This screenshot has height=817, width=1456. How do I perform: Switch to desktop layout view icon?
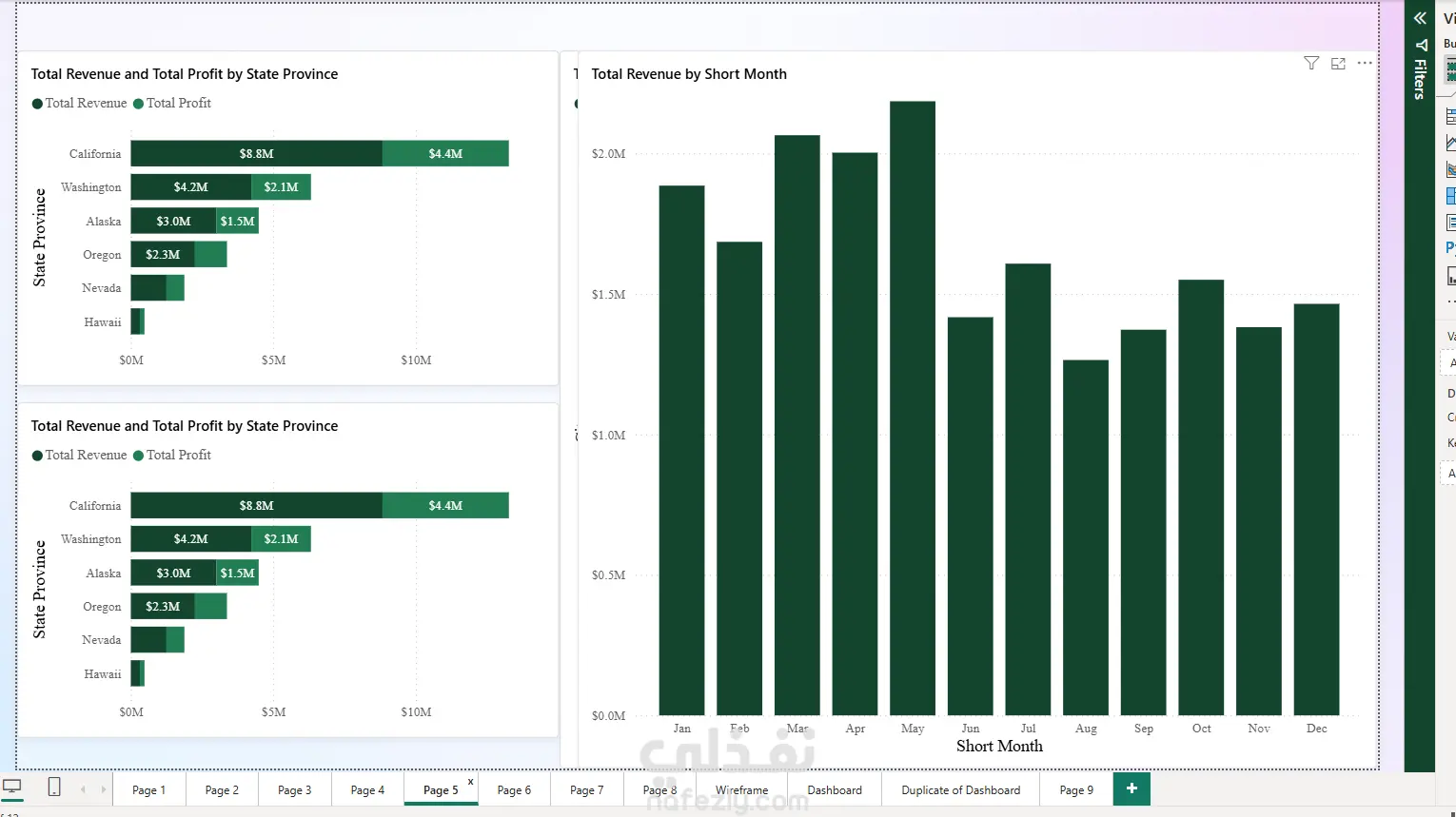(12, 787)
